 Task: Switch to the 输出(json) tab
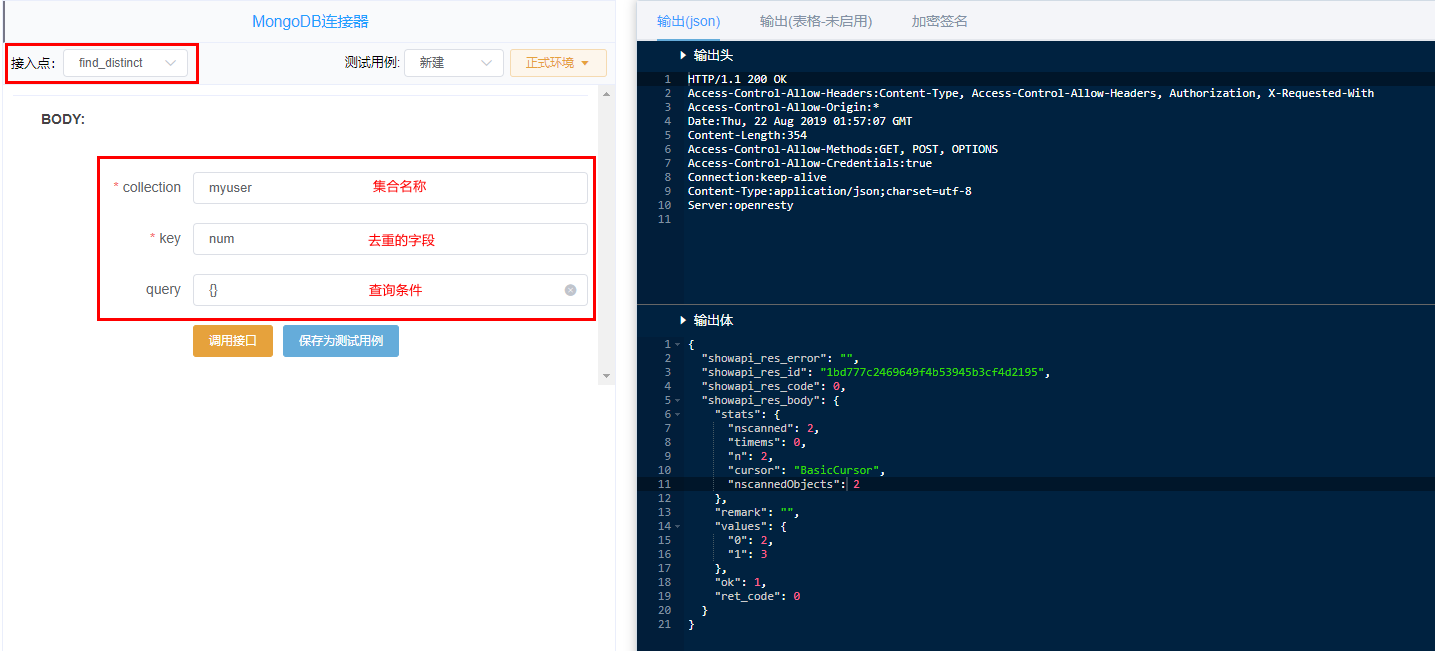pyautogui.click(x=688, y=21)
